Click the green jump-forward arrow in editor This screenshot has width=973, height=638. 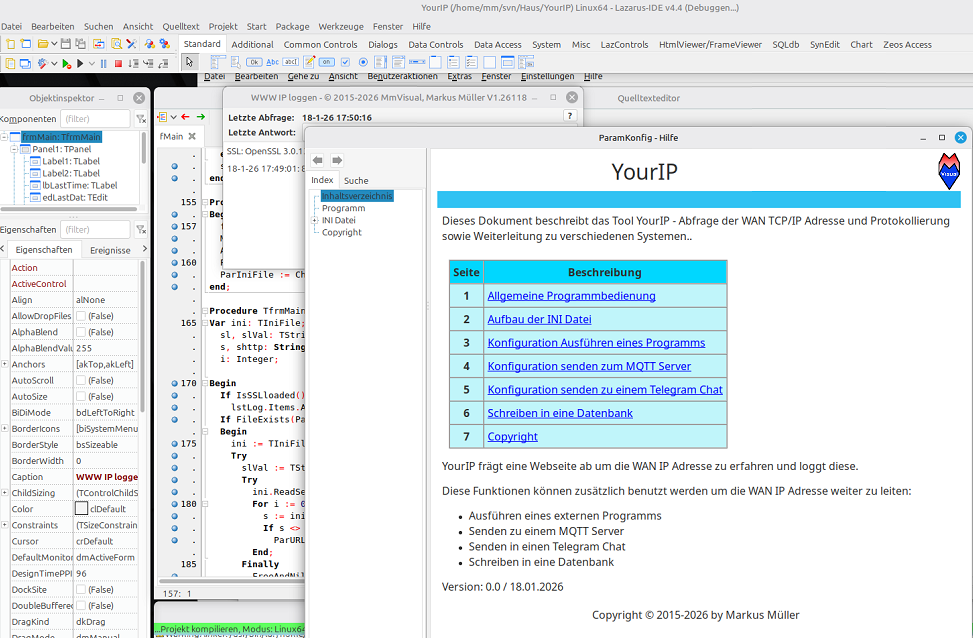[x=201, y=117]
